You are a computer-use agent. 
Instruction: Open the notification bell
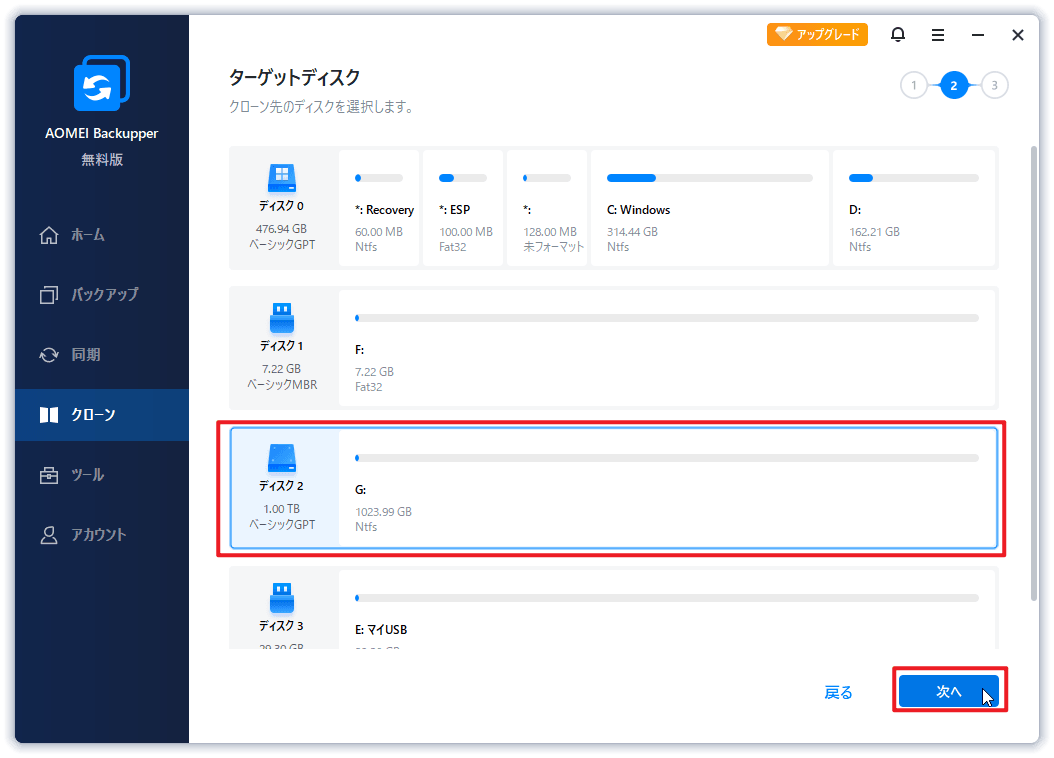point(897,34)
